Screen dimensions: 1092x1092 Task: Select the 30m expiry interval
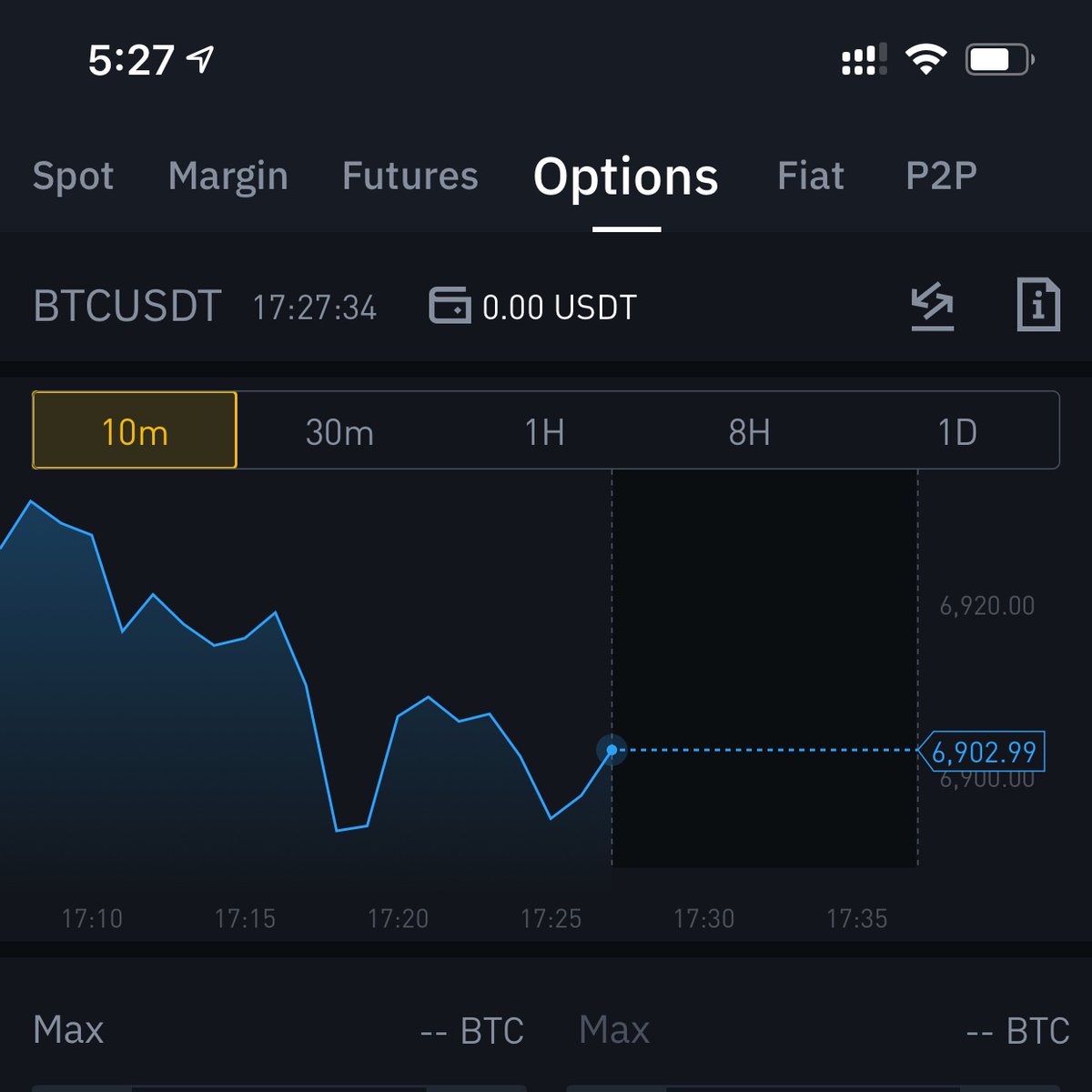(x=339, y=431)
